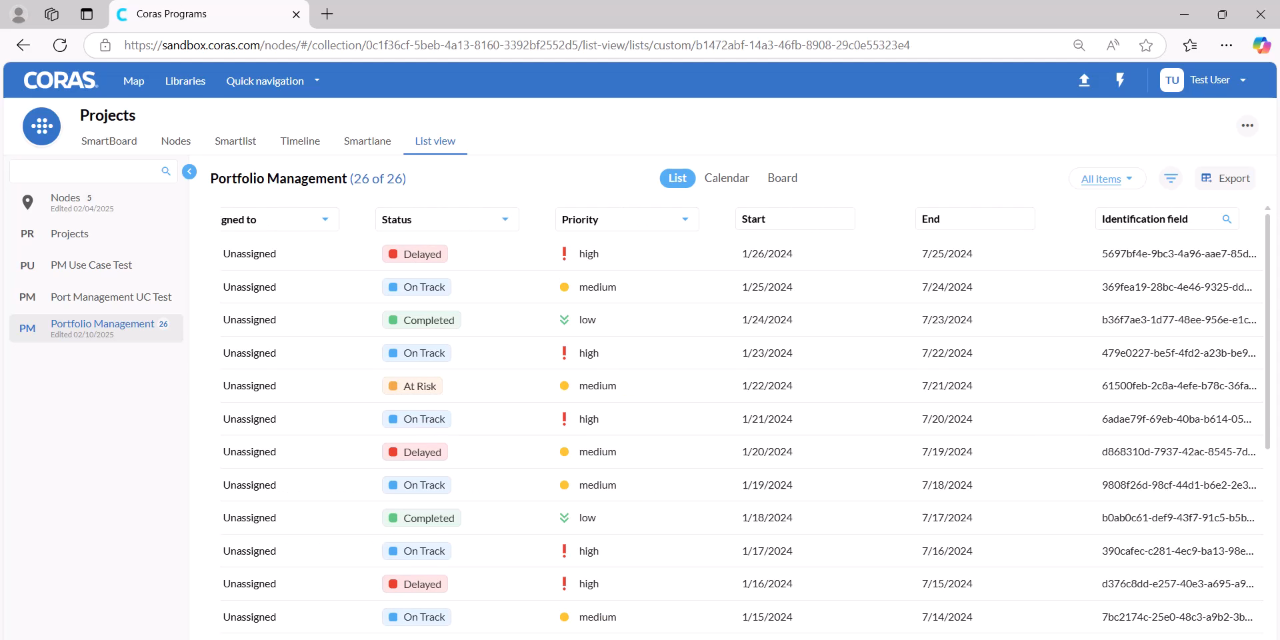1280x640 pixels.
Task: Select the List view toggle pill
Action: point(678,178)
